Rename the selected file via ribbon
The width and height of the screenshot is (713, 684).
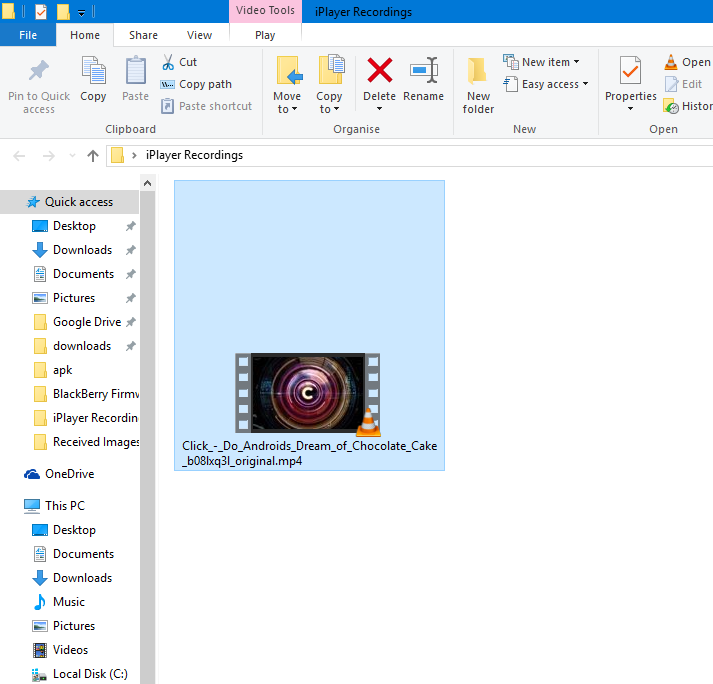pyautogui.click(x=423, y=78)
